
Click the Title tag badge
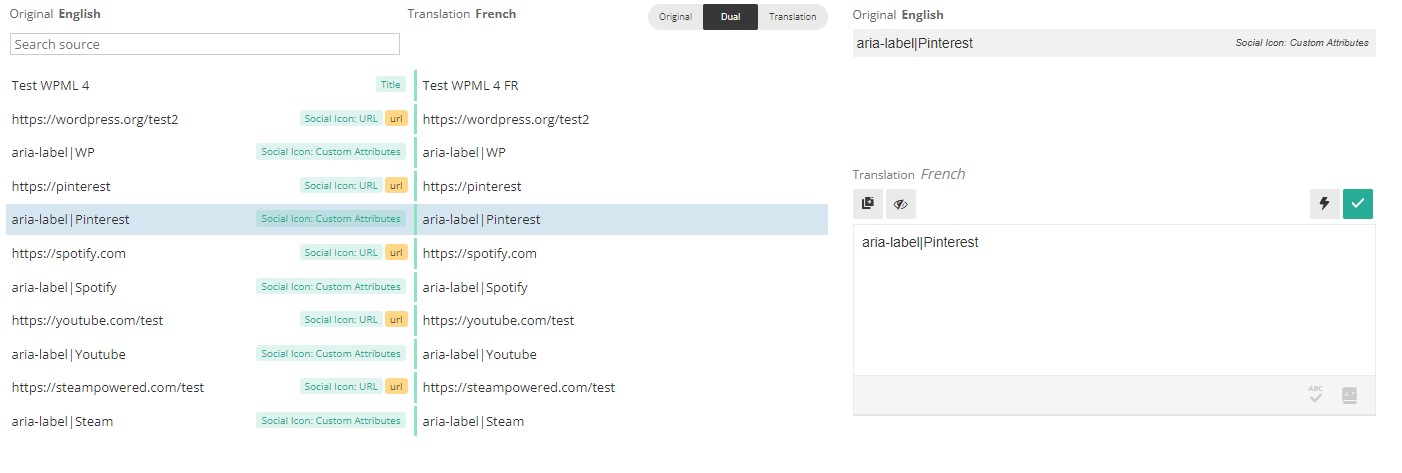(391, 85)
